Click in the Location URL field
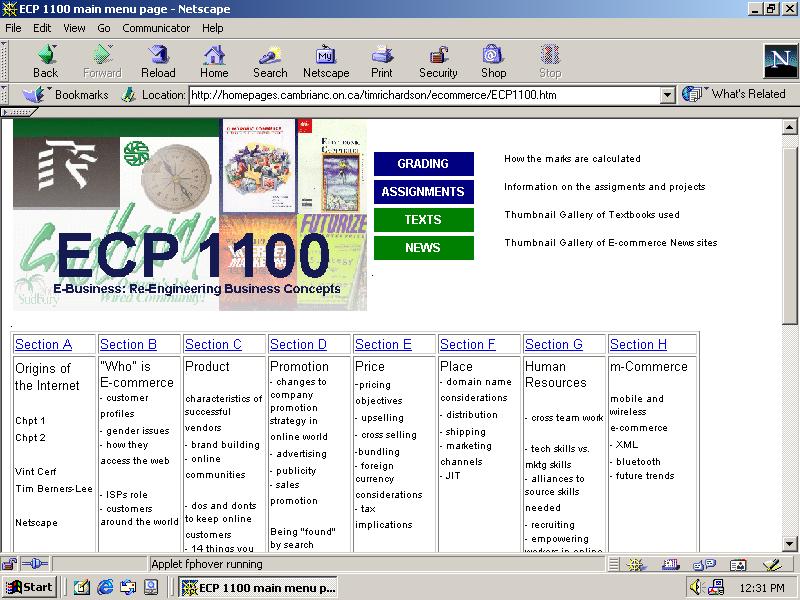 424,95
